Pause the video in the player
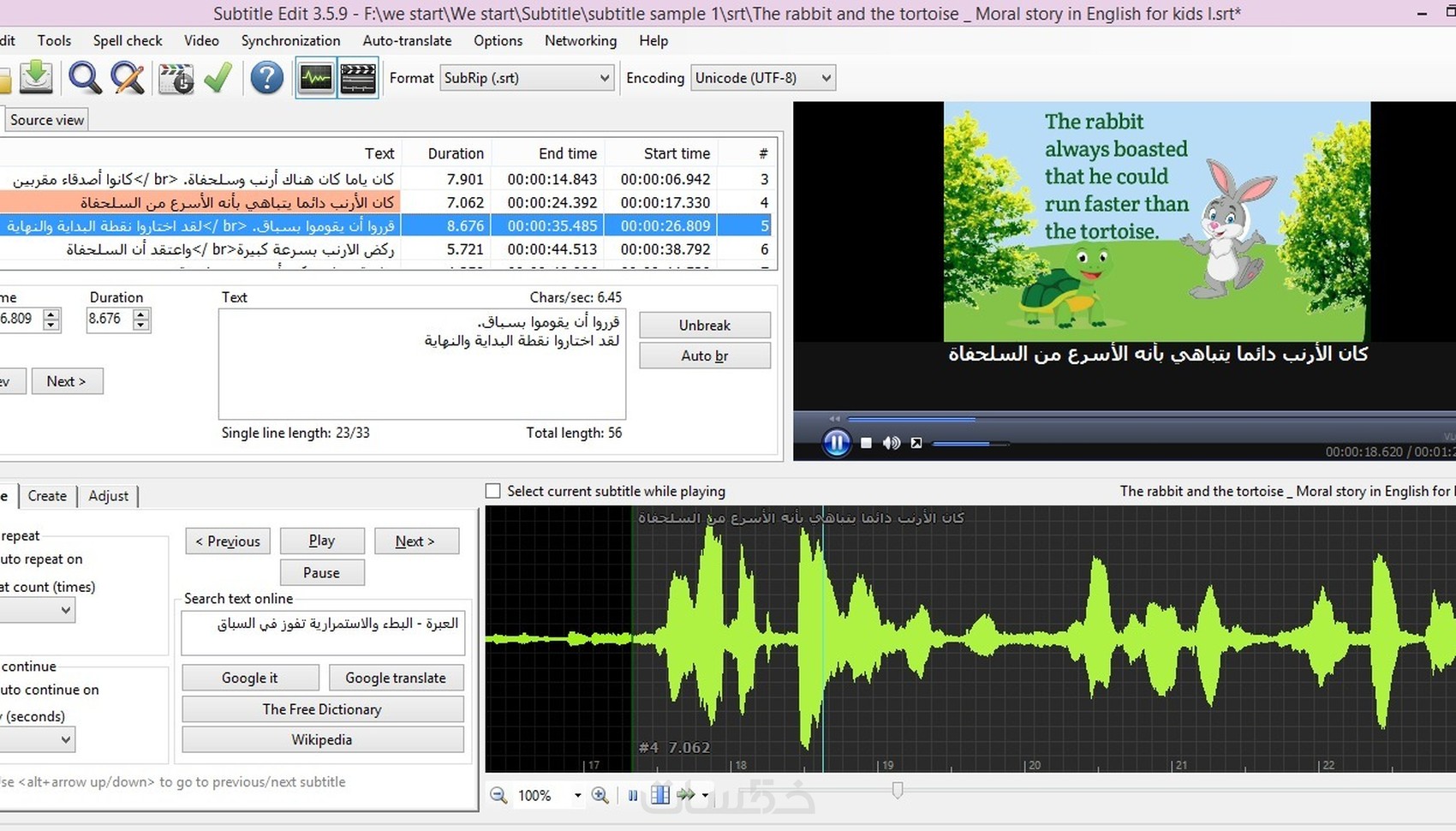The image size is (1456, 831). pos(836,443)
